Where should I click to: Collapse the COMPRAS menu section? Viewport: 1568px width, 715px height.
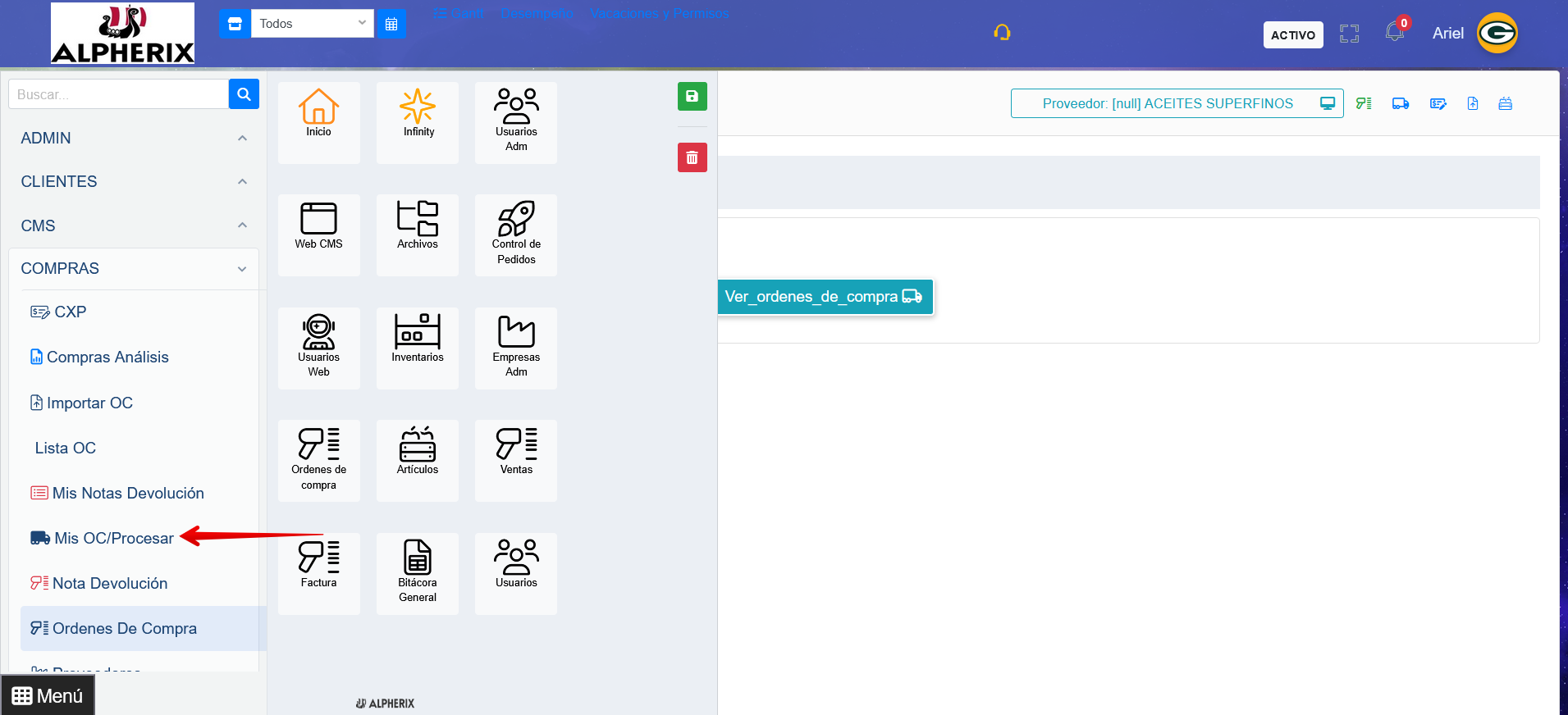click(133, 269)
